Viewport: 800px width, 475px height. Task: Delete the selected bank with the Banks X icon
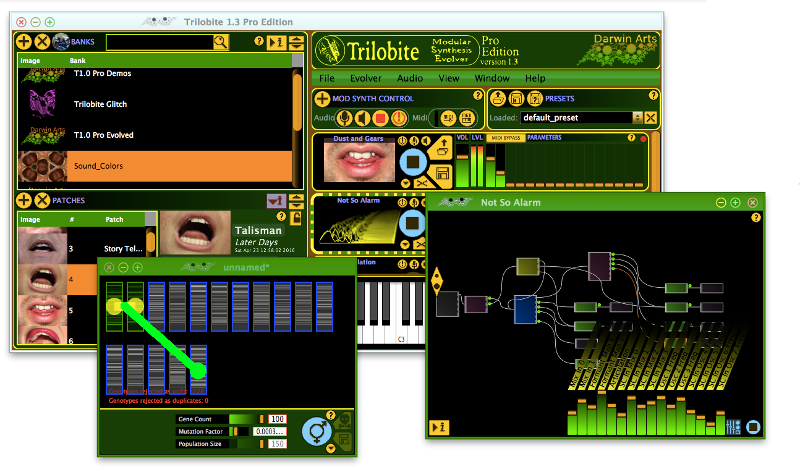coord(42,42)
